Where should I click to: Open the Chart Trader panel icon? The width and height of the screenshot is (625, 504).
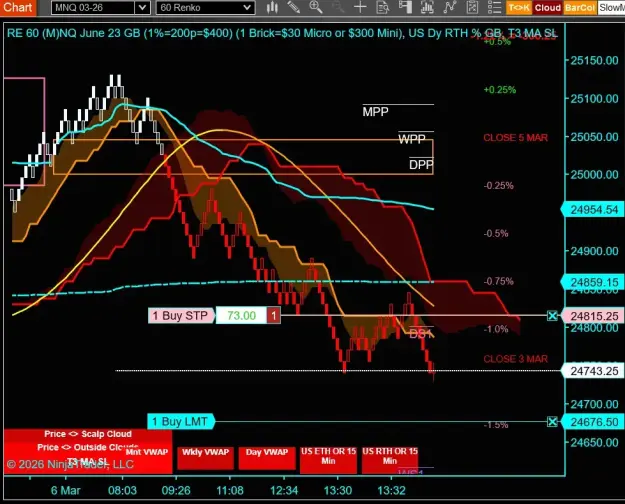(405, 7)
